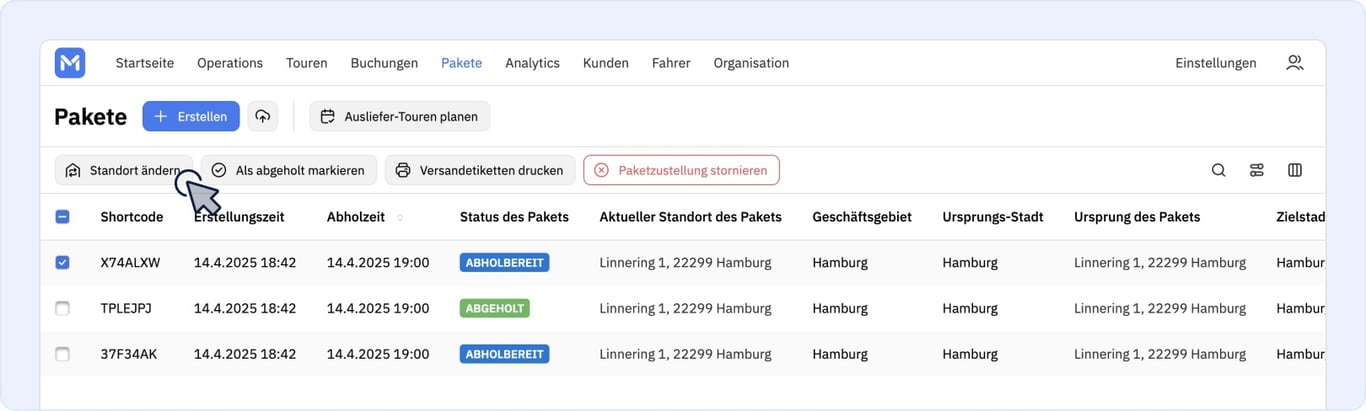Image resolution: width=1366 pixels, height=411 pixels.
Task: Click ABHOLBEREIT badge in 37F34AK row
Action: 505,354
